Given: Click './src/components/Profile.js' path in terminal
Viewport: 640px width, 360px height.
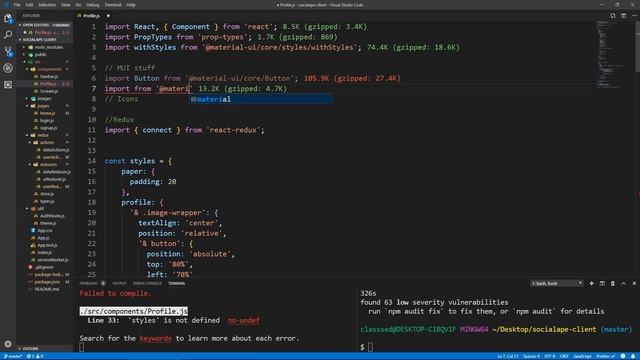Looking at the screenshot, I should [133, 311].
